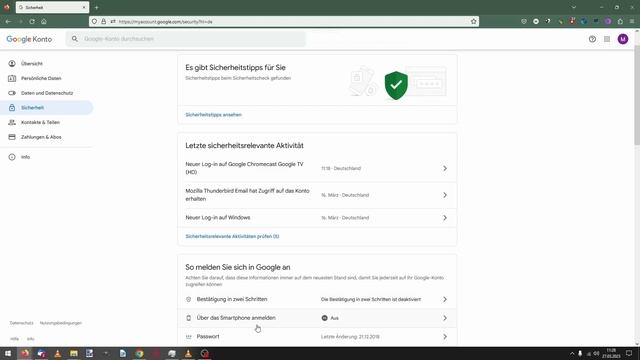The height and width of the screenshot is (360, 640).
Task: Click the browser back arrow
Action: (8, 21)
